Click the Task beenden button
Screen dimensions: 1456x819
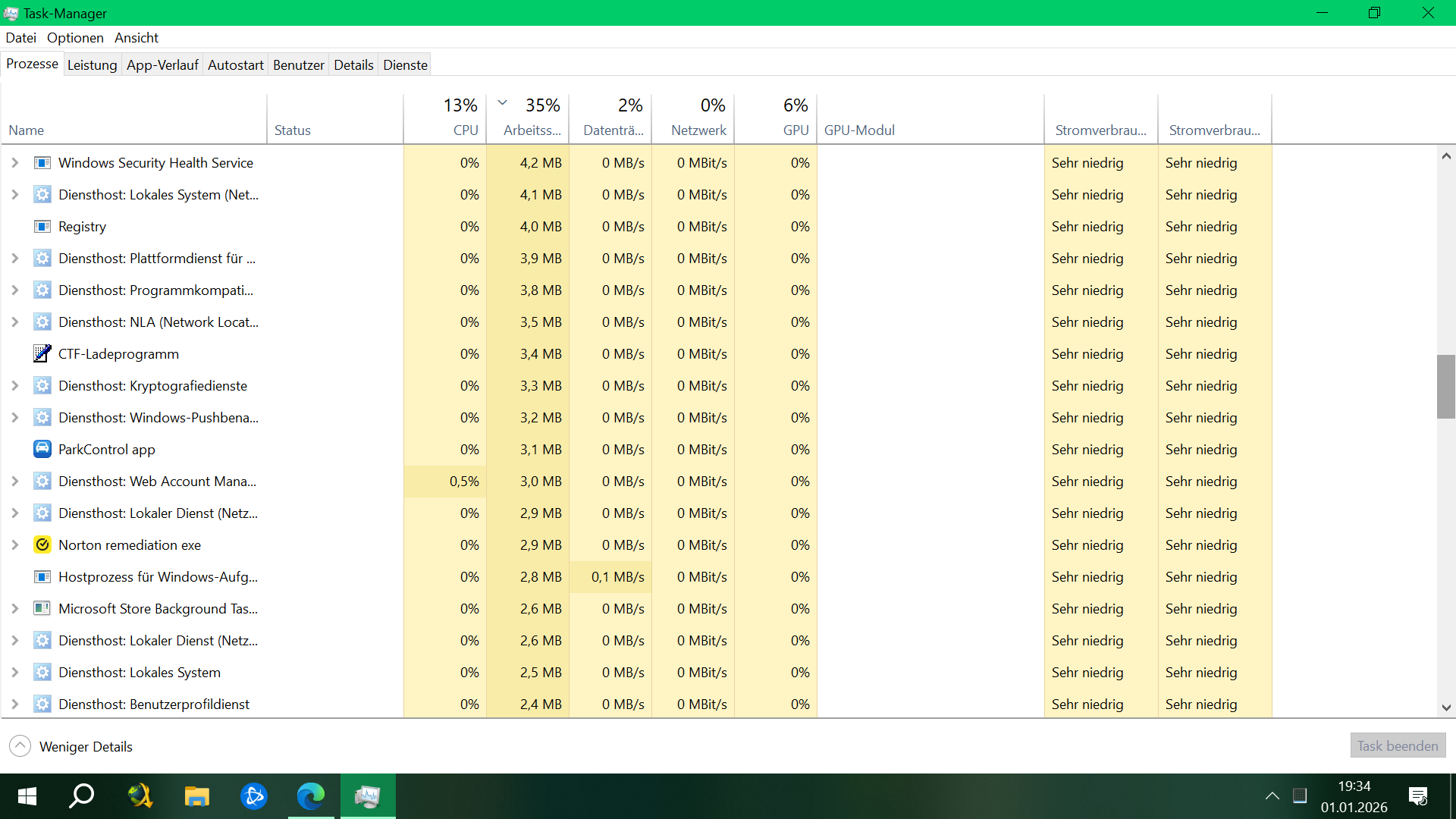(x=1397, y=746)
